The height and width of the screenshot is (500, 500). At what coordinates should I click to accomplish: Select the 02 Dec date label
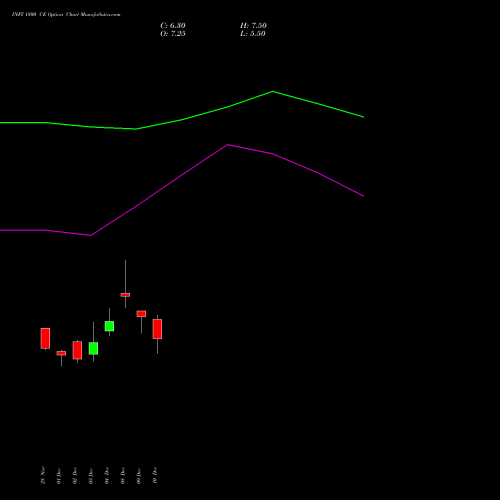click(75, 476)
